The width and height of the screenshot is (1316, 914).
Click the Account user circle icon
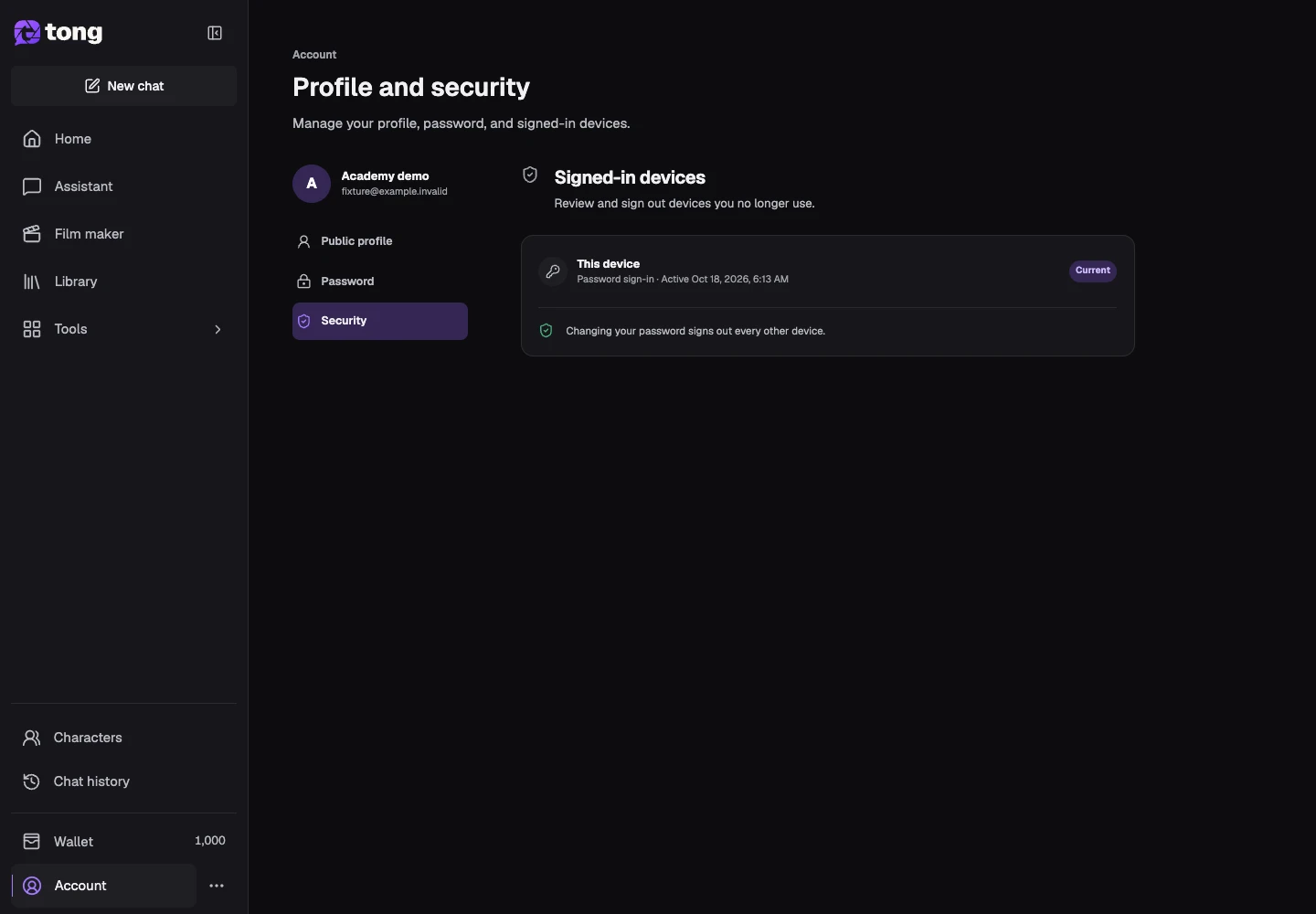[x=32, y=886]
